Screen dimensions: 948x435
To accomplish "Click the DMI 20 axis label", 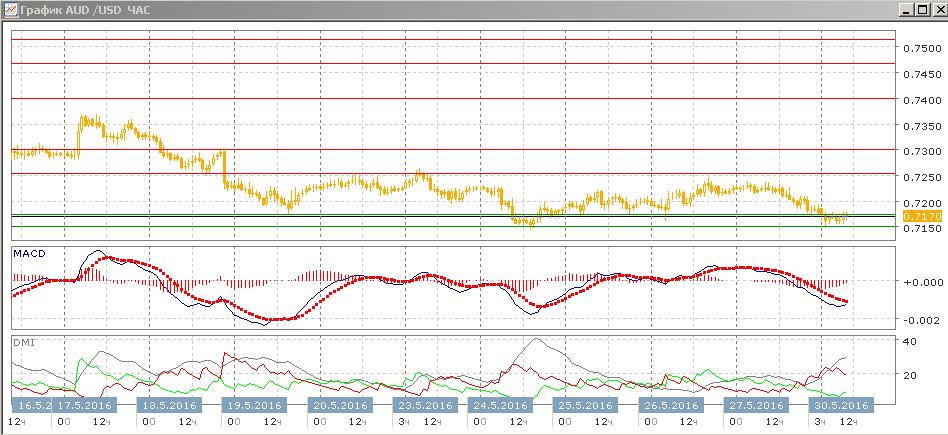I will pyautogui.click(x=911, y=374).
